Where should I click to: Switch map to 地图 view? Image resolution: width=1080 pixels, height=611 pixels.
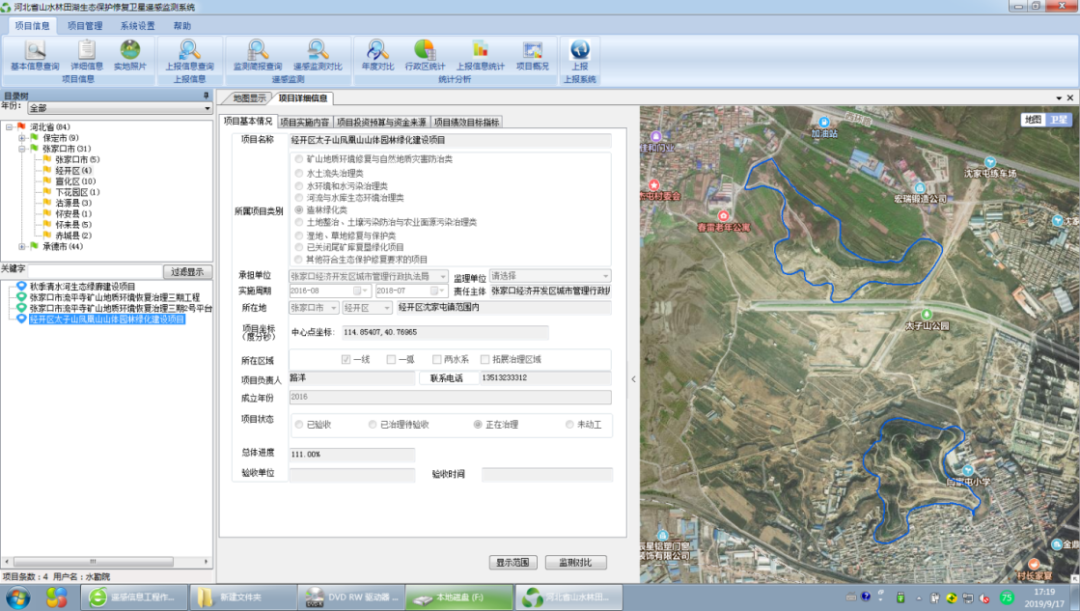click(1032, 120)
